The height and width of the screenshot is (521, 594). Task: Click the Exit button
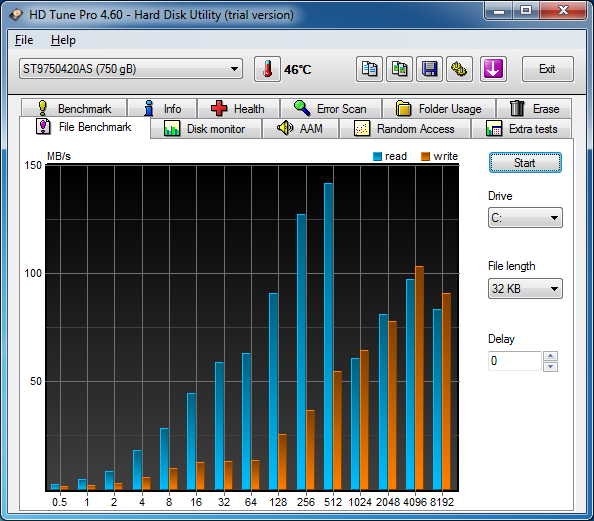point(547,69)
